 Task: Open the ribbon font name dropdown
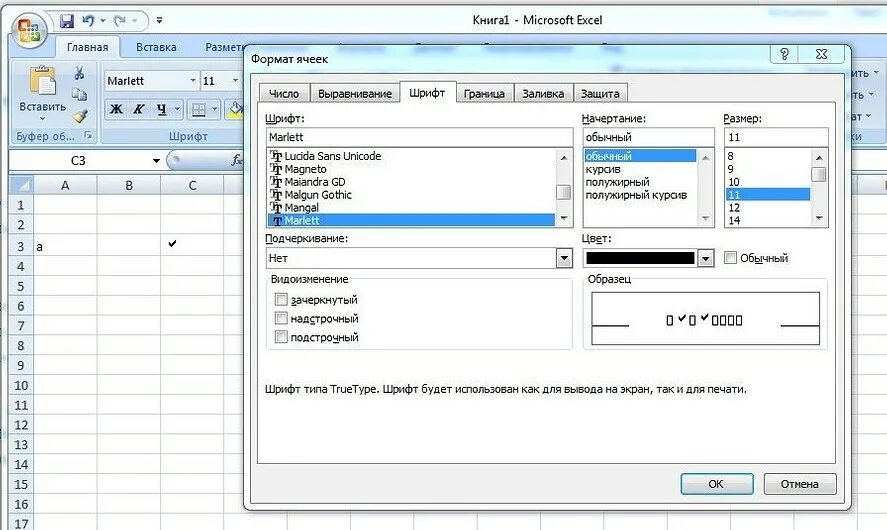pos(193,81)
